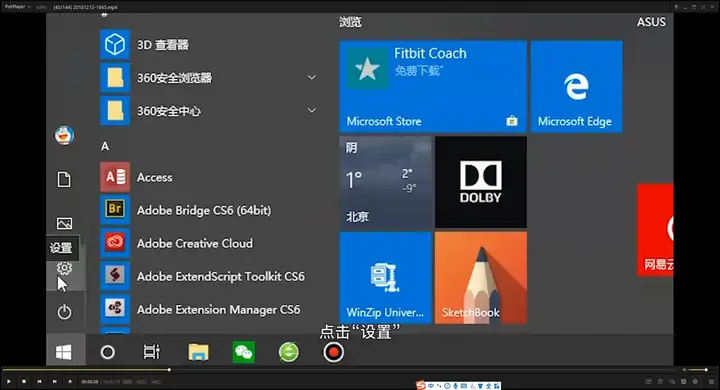The width and height of the screenshot is (720, 390).
Task: Open the Sogou soft keyboard icon
Action: point(464,386)
